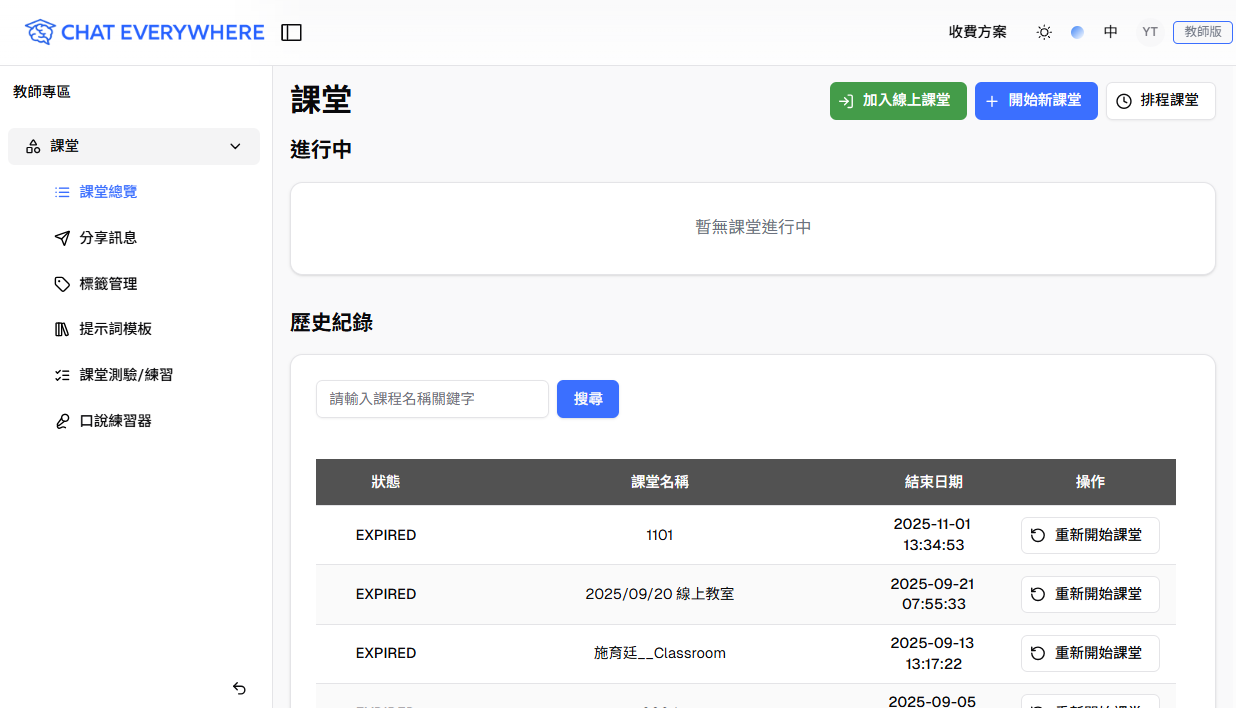
Task: Click the restart icon in the 1101 row
Action: click(x=1038, y=535)
